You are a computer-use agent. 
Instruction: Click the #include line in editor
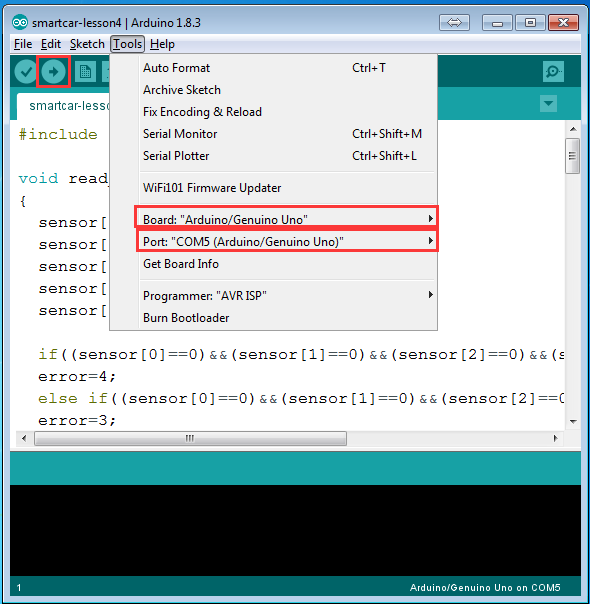click(58, 134)
